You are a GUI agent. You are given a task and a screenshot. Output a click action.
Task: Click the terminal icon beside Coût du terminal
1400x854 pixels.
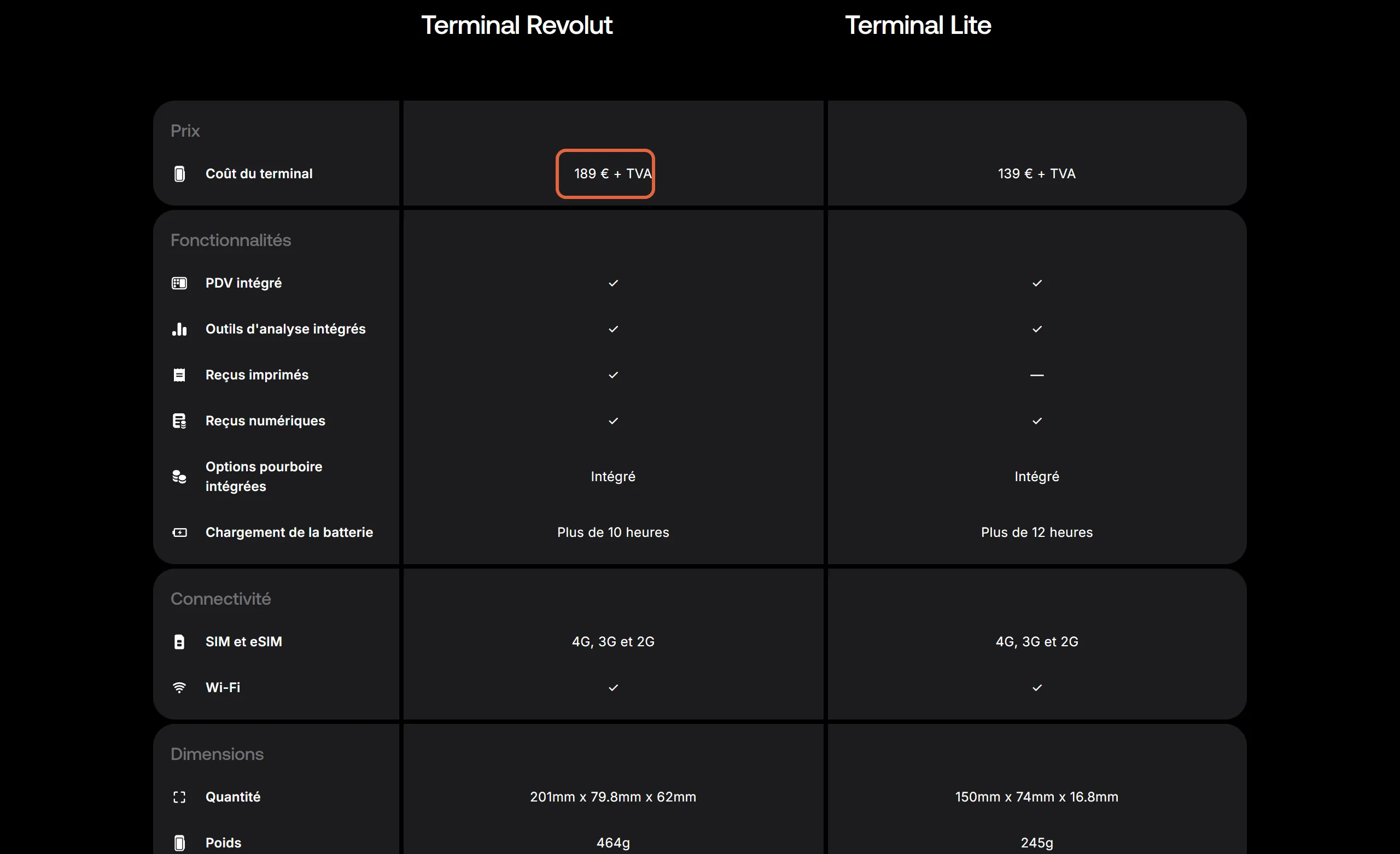coord(179,174)
